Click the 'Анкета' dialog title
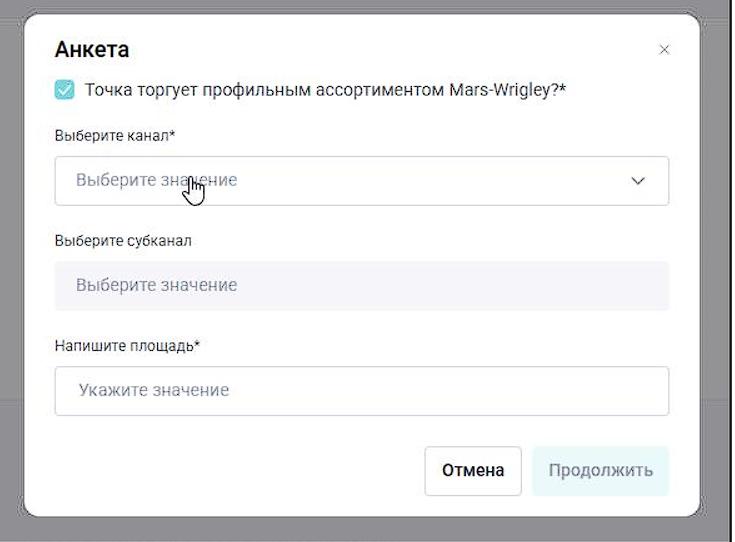This screenshot has width=735, height=542. coord(92,50)
